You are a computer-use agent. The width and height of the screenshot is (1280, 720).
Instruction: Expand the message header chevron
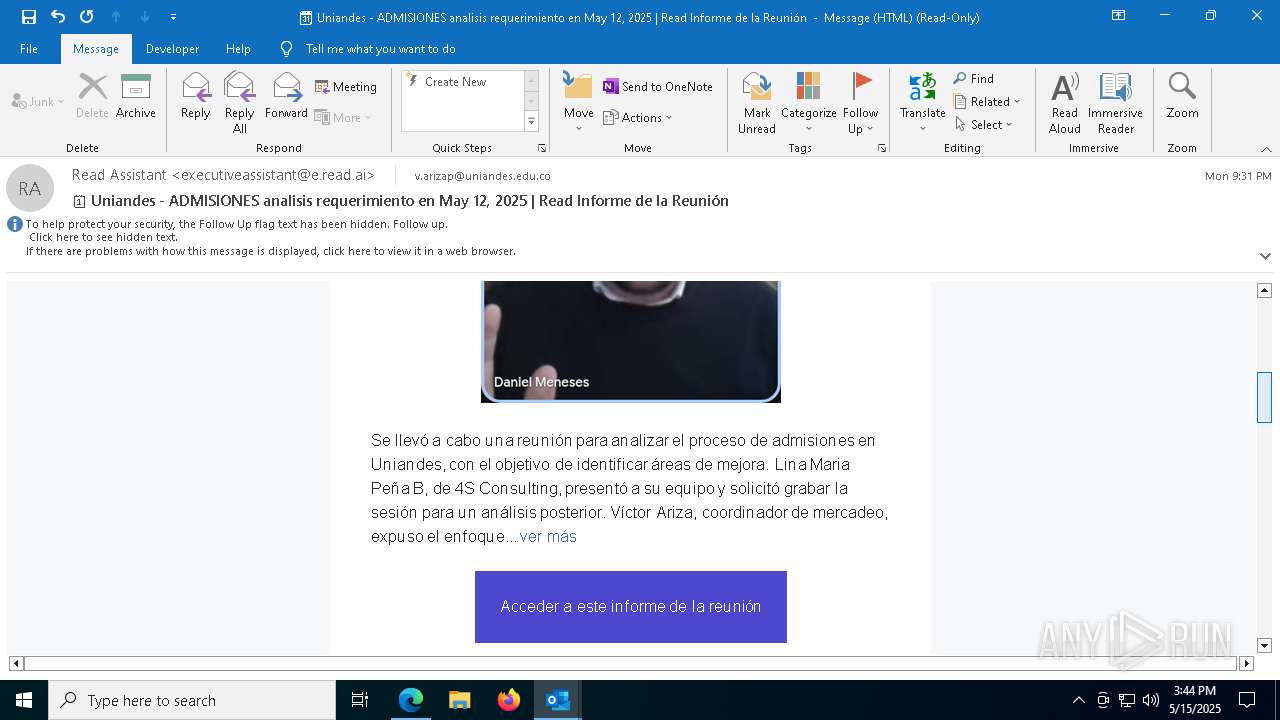[1265, 256]
